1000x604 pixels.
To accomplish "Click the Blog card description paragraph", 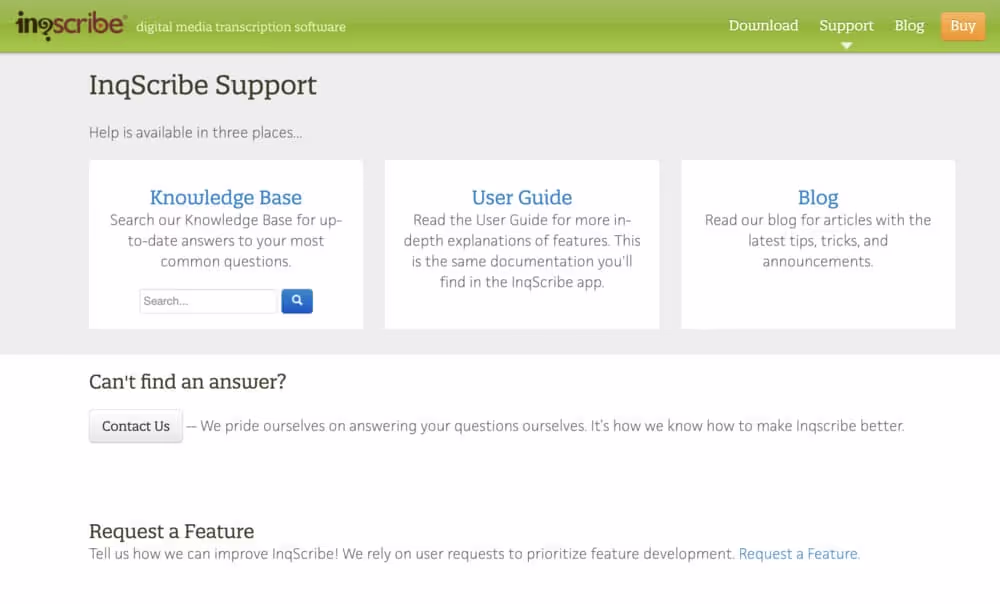I will pyautogui.click(x=818, y=240).
